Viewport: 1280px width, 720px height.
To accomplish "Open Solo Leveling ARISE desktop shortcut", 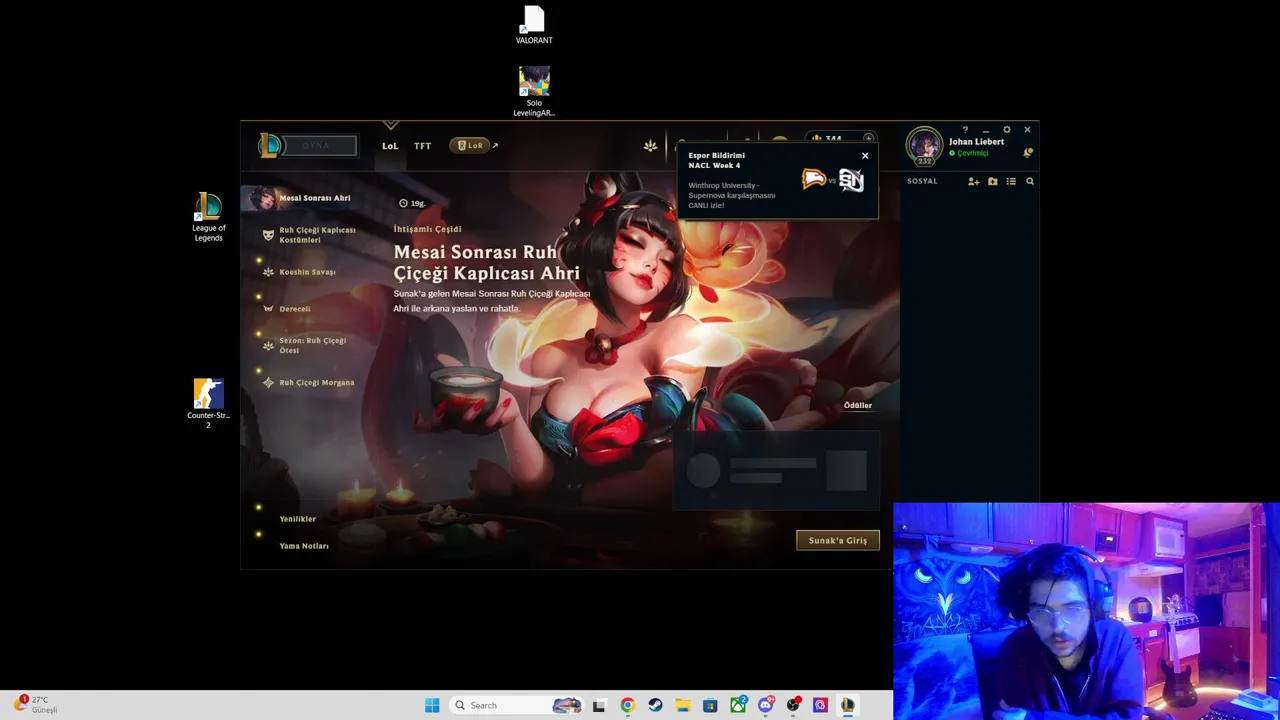I will click(x=534, y=92).
